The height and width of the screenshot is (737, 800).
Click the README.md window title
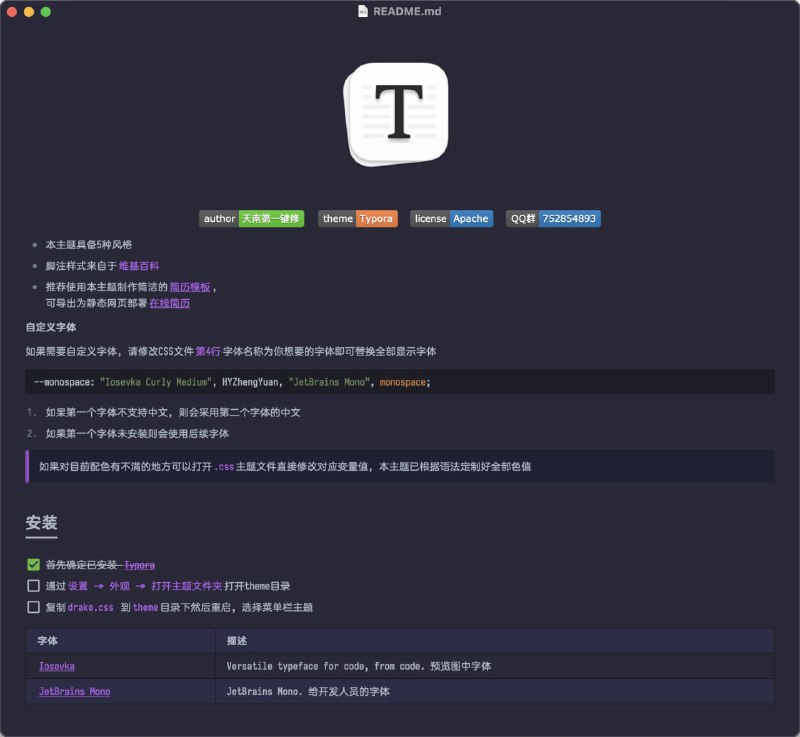(407, 11)
